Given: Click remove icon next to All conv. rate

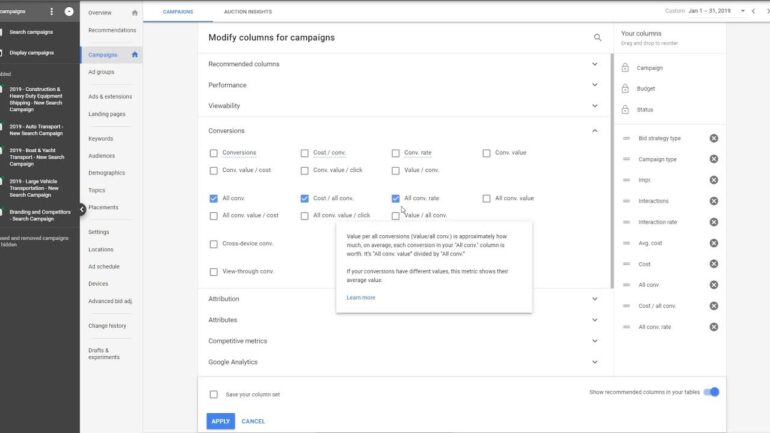Looking at the screenshot, I should [713, 327].
